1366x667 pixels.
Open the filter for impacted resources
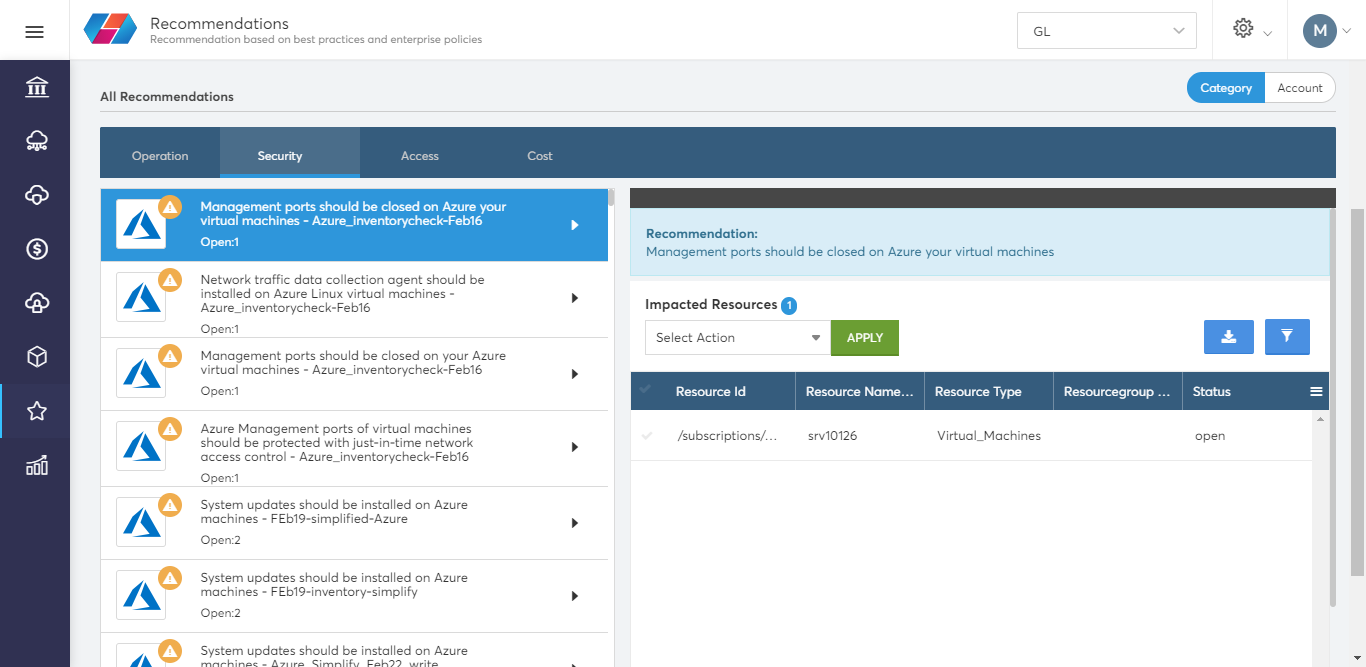tap(1287, 337)
